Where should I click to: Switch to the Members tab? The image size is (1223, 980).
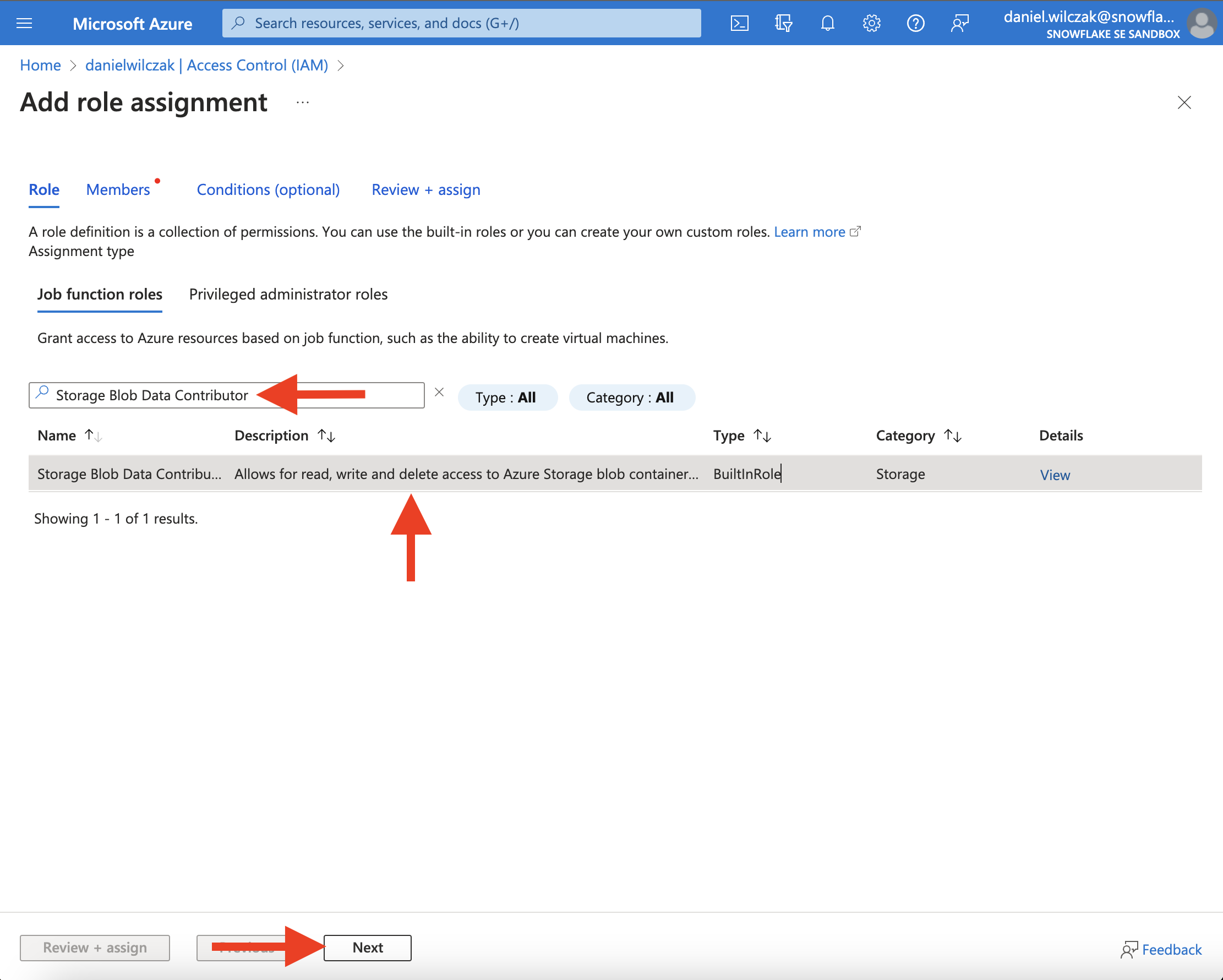(x=118, y=189)
